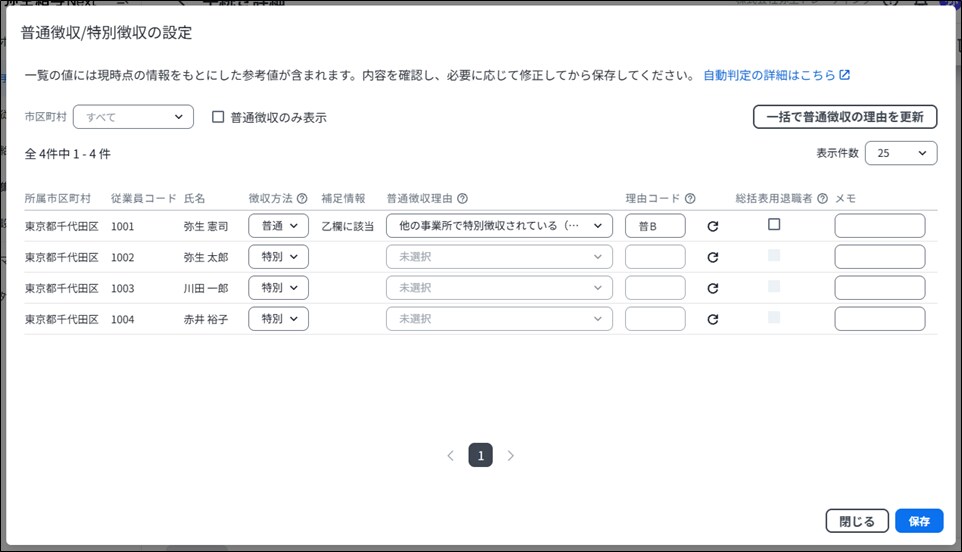Viewport: 962px width, 552px height.
Task: Click メモ field for 川田 一郎
Action: click(880, 288)
